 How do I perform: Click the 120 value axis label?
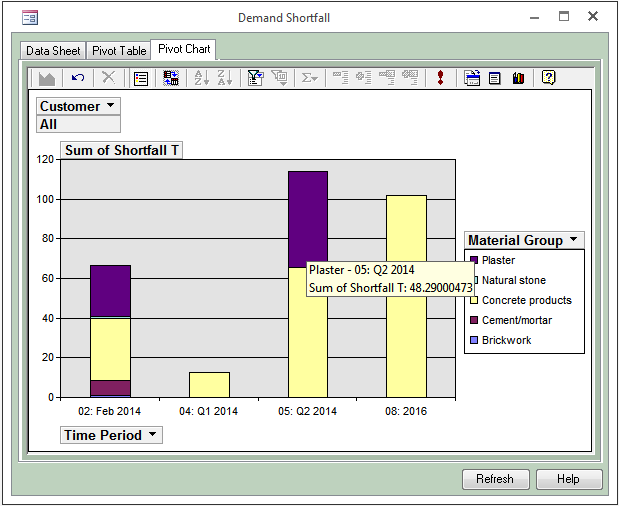click(45, 159)
